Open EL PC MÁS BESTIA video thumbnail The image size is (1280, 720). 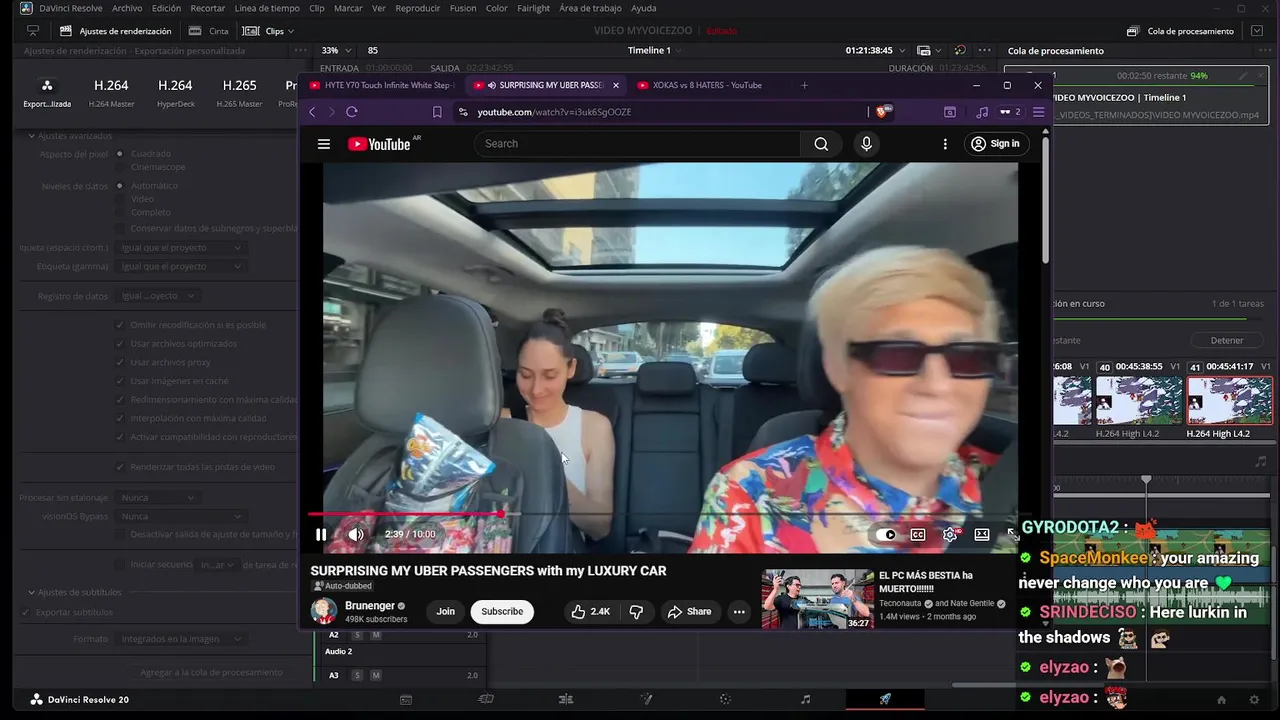(817, 599)
